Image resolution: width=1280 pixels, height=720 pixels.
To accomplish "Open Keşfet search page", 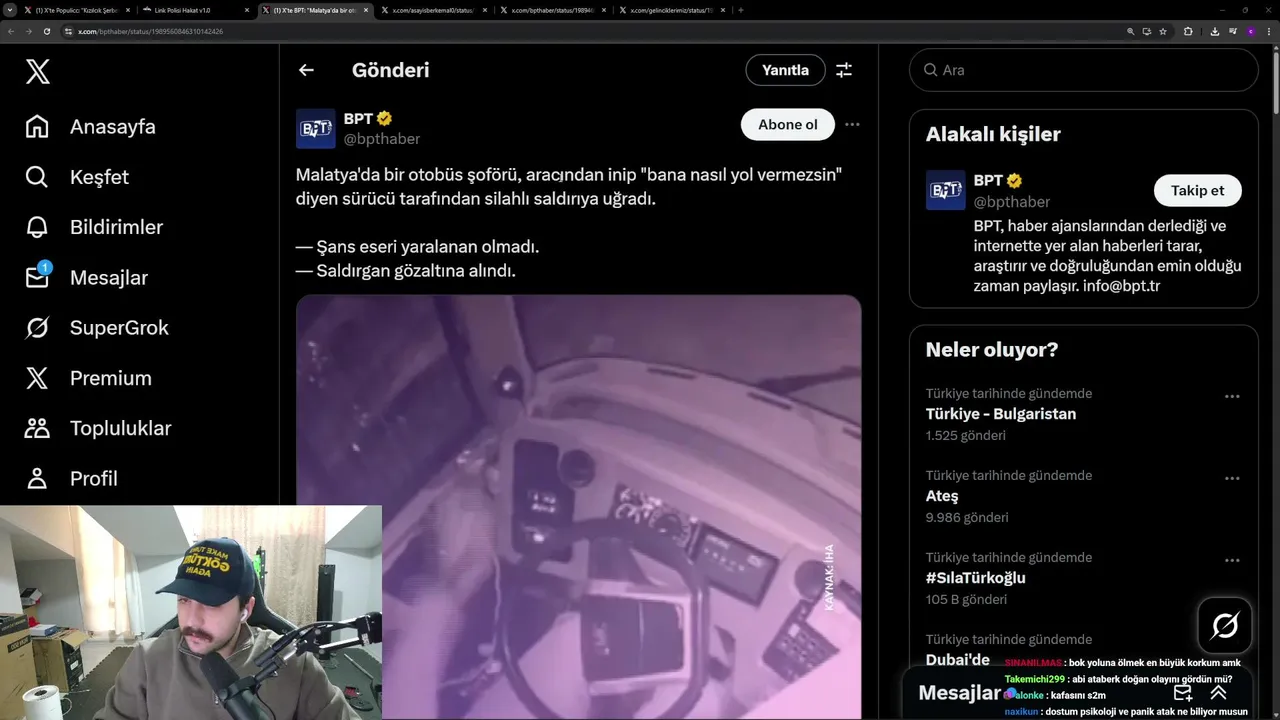I will click(77, 177).
